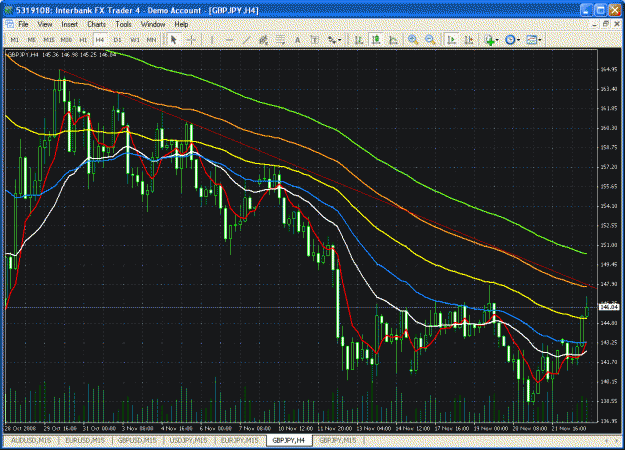Image resolution: width=625 pixels, height=450 pixels.
Task: Switch to the EURJPY,M15 chart tab
Action: click(239, 440)
